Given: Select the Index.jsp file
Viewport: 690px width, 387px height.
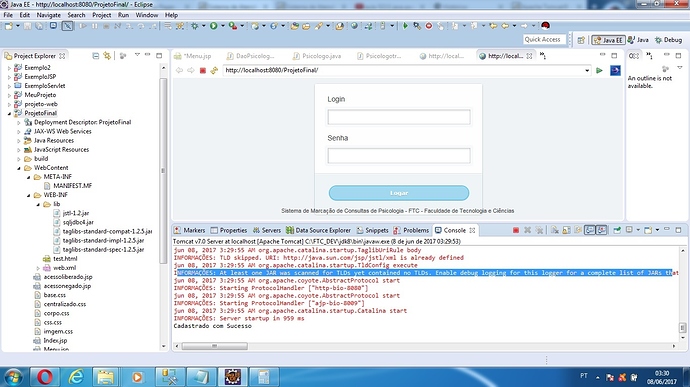Looking at the screenshot, I should [51, 341].
